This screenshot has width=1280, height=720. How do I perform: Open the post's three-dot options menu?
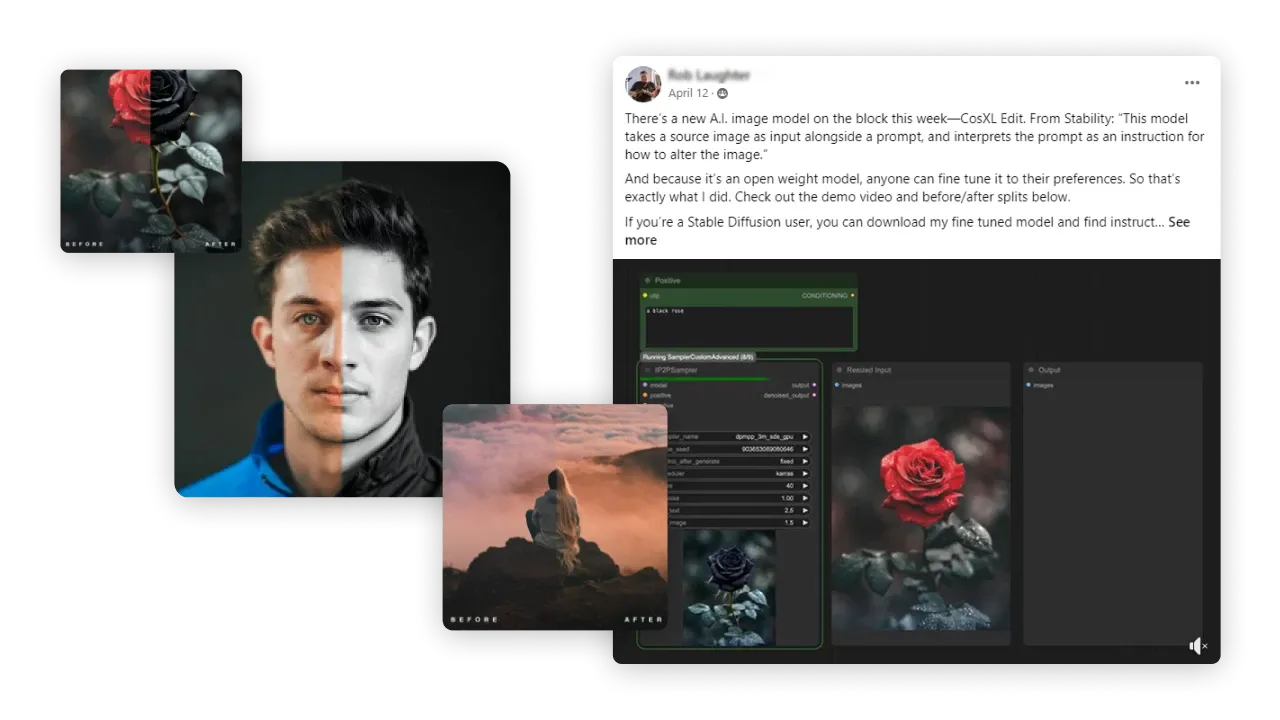click(1192, 83)
